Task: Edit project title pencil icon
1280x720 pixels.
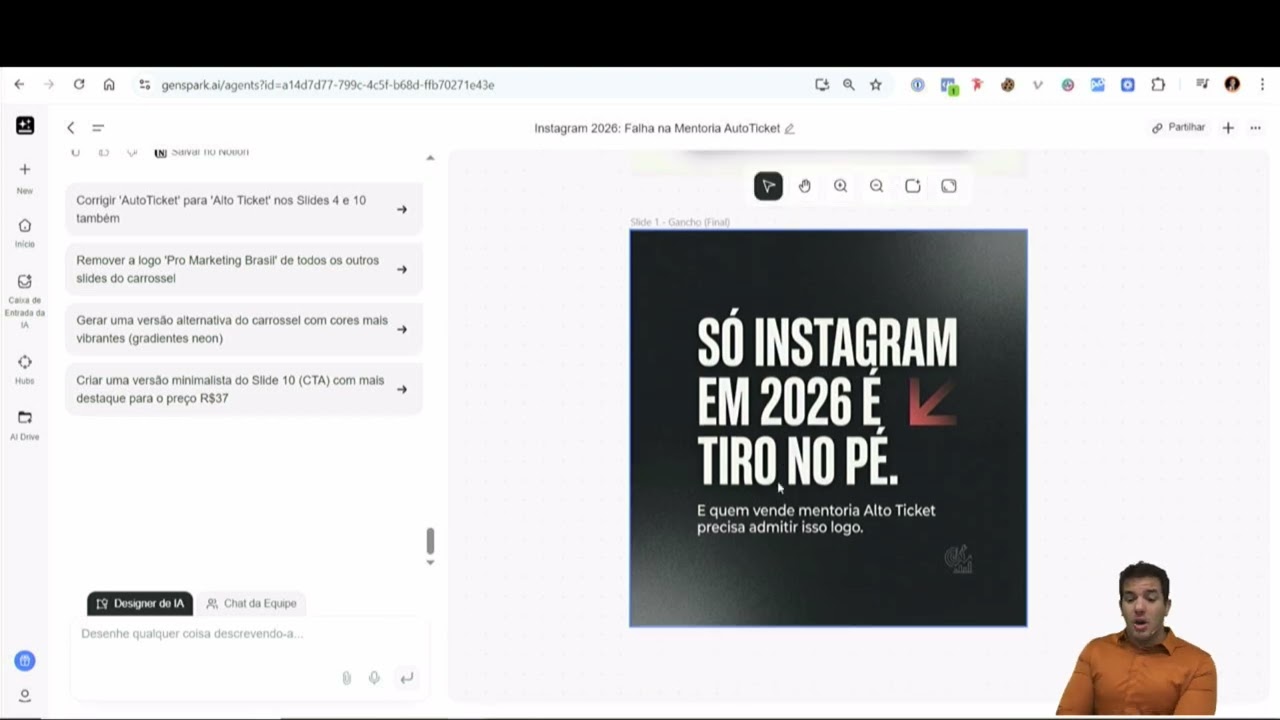Action: pyautogui.click(x=789, y=128)
